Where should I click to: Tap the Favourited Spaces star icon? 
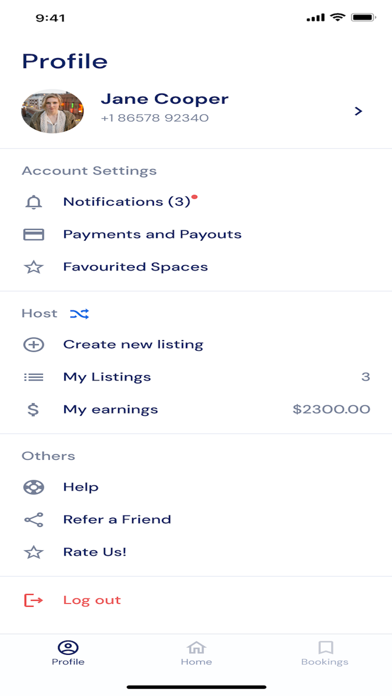pos(33,267)
